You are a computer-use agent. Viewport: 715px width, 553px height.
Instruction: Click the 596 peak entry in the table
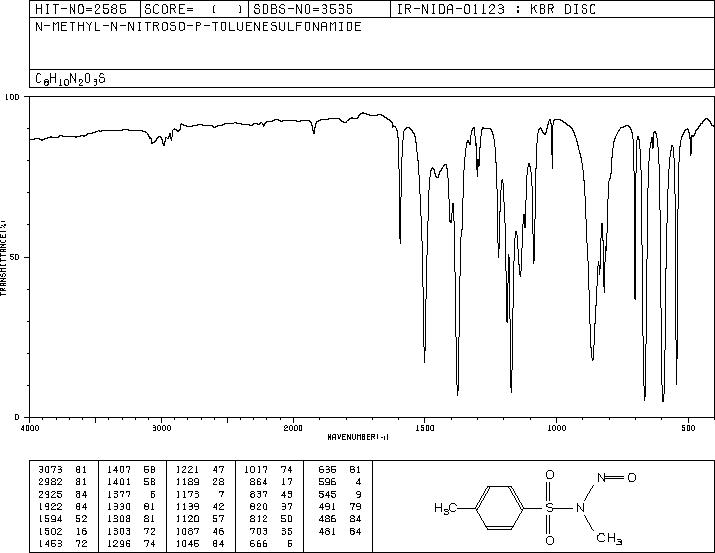click(340, 482)
